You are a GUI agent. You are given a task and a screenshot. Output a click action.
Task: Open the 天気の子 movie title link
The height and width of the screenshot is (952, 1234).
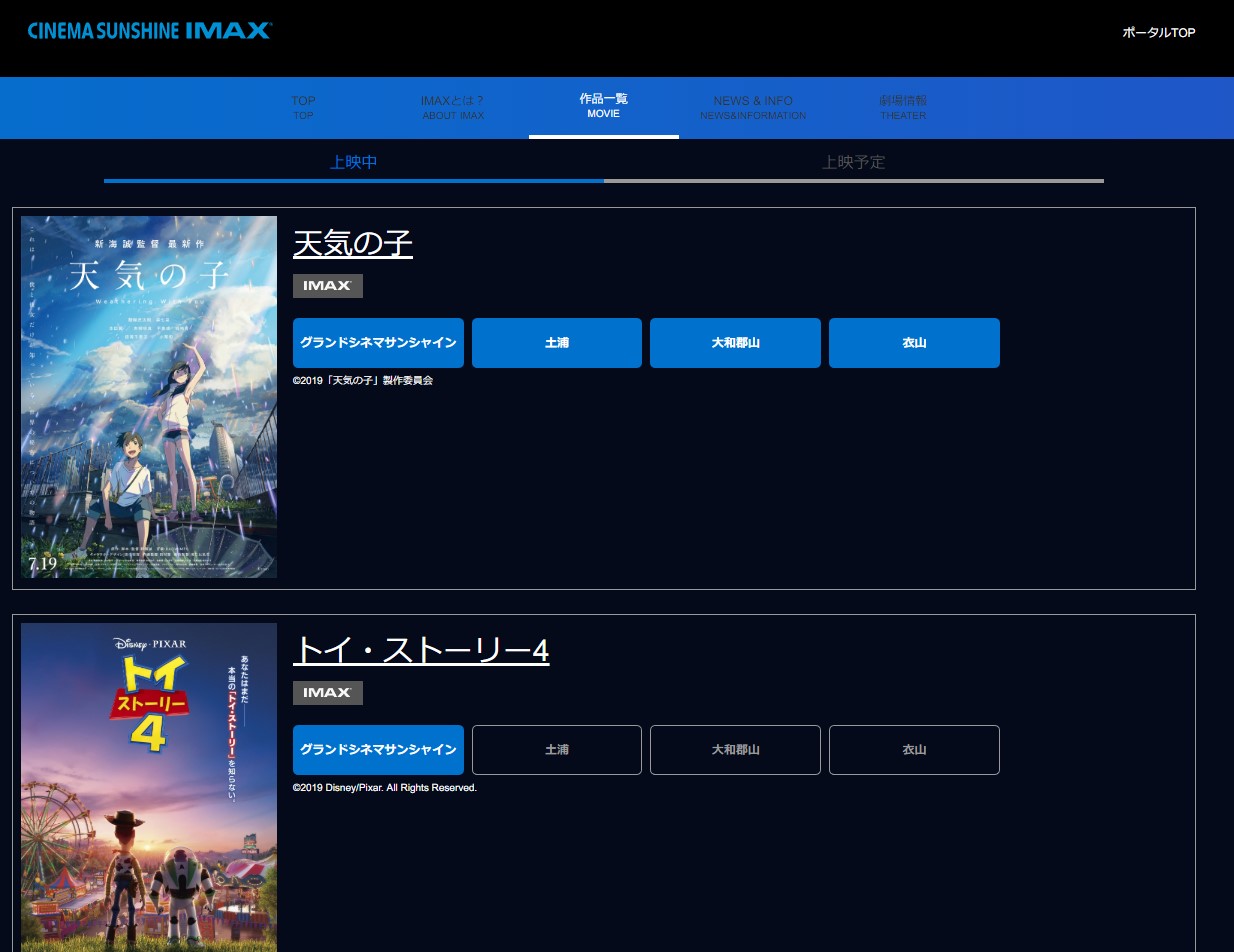(x=353, y=243)
